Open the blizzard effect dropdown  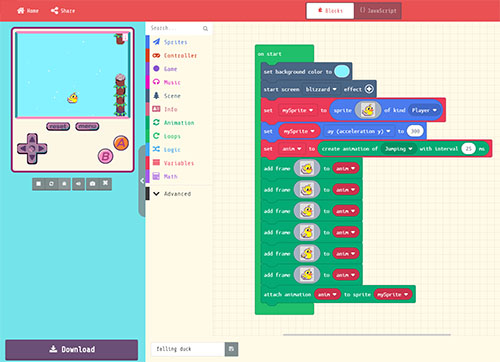tap(321, 89)
